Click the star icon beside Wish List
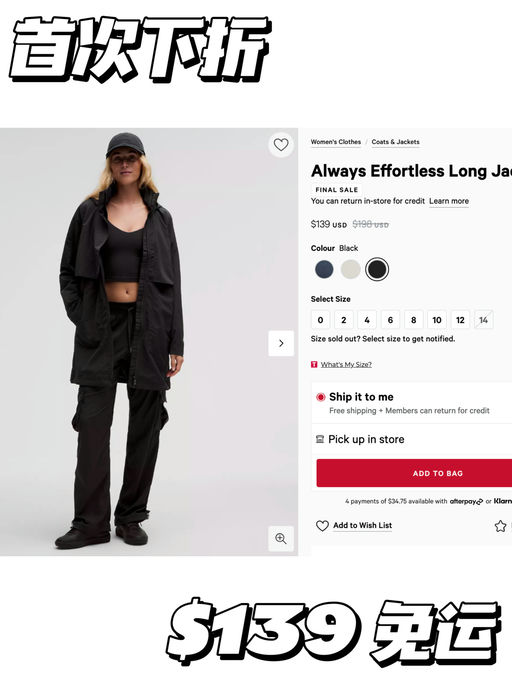This screenshot has height=682, width=512. coord(501,526)
